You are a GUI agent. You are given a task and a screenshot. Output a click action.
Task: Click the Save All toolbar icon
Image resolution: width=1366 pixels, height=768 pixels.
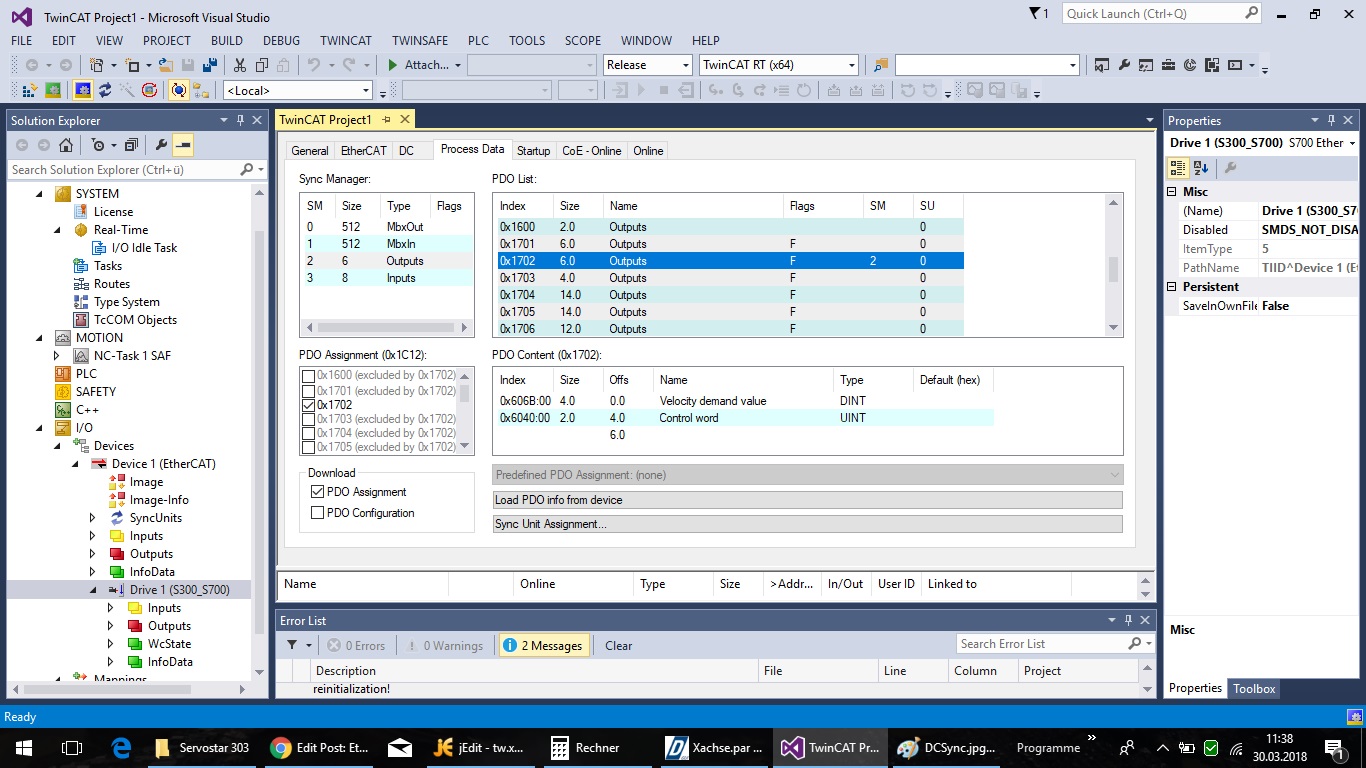(x=210, y=65)
